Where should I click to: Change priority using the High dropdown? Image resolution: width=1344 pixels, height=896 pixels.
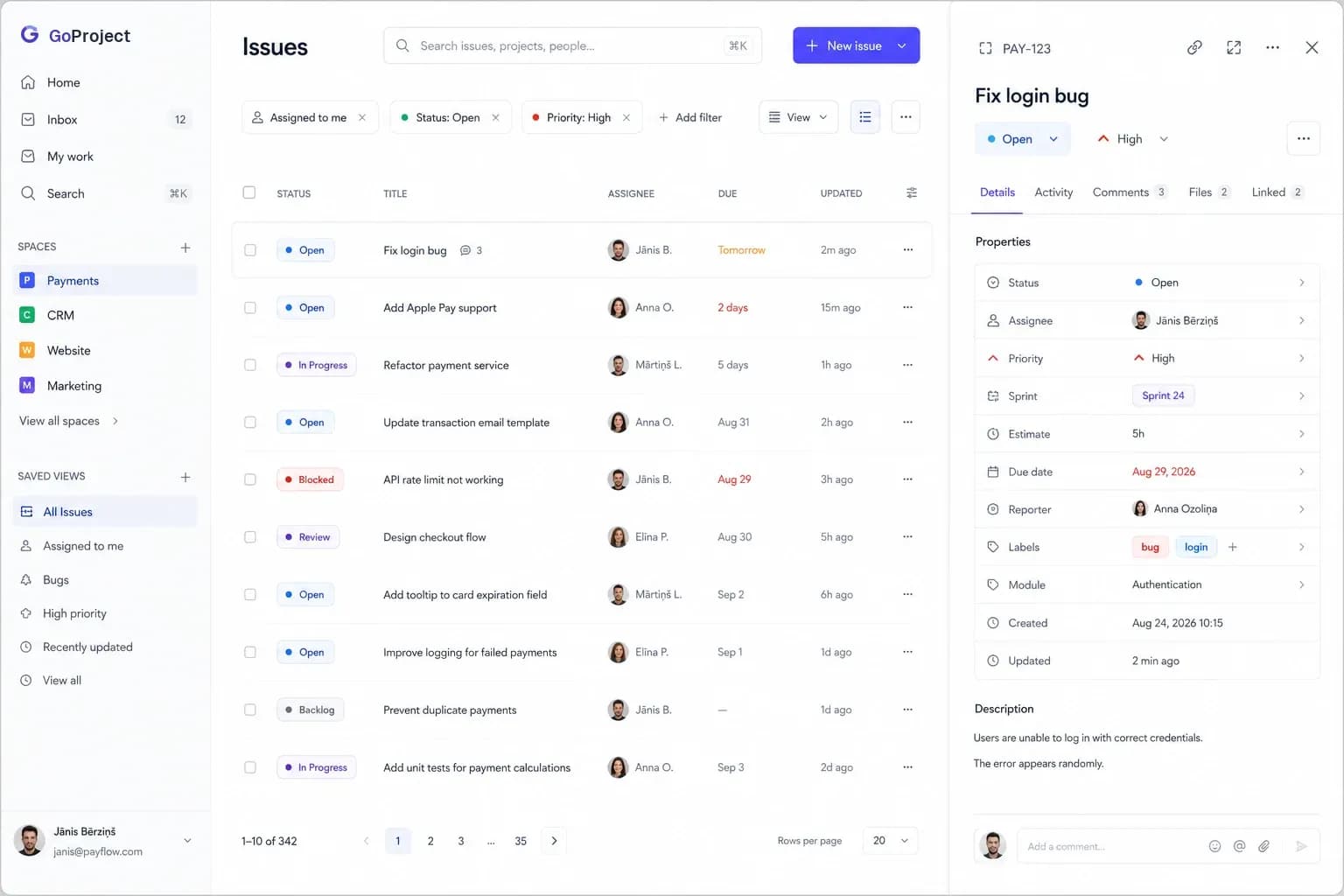click(1132, 139)
